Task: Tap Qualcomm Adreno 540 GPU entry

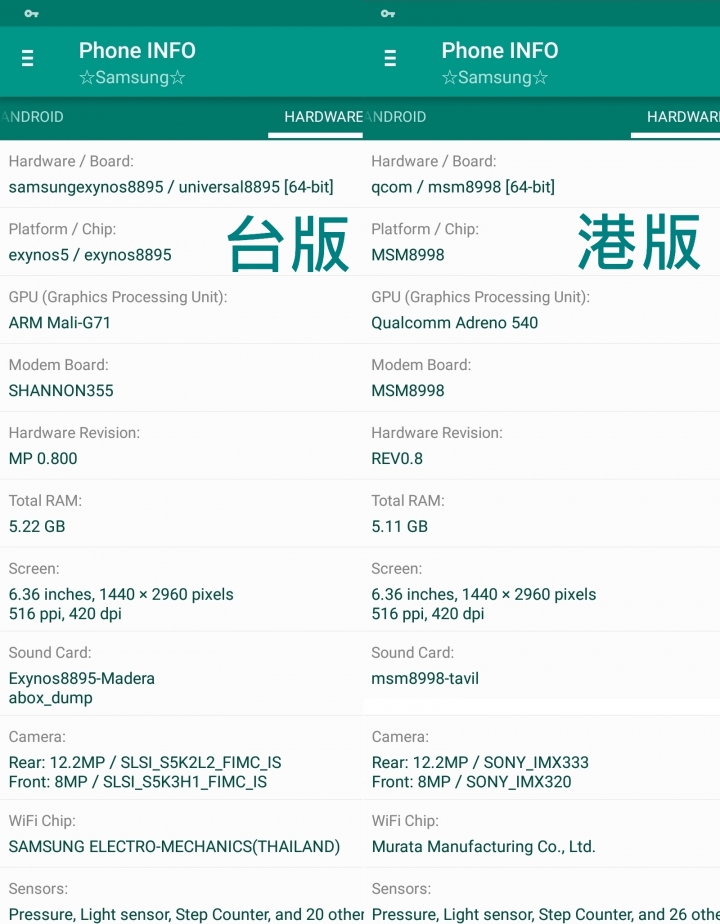Action: click(454, 323)
